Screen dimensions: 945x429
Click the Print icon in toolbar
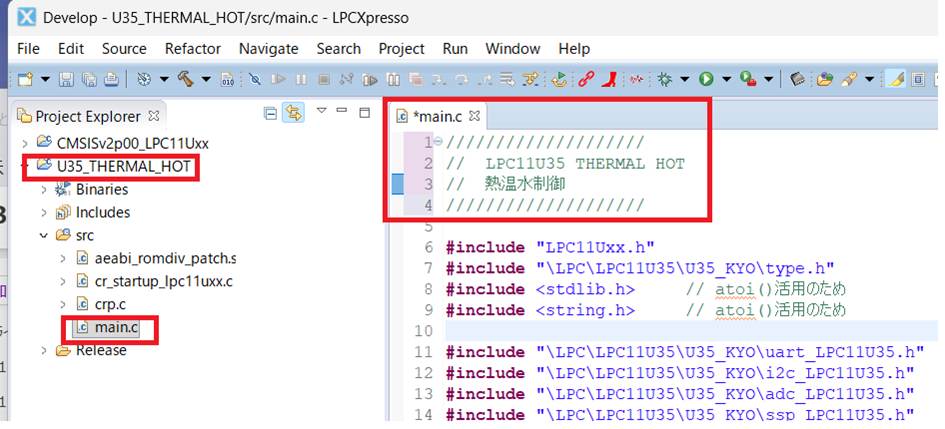click(113, 79)
